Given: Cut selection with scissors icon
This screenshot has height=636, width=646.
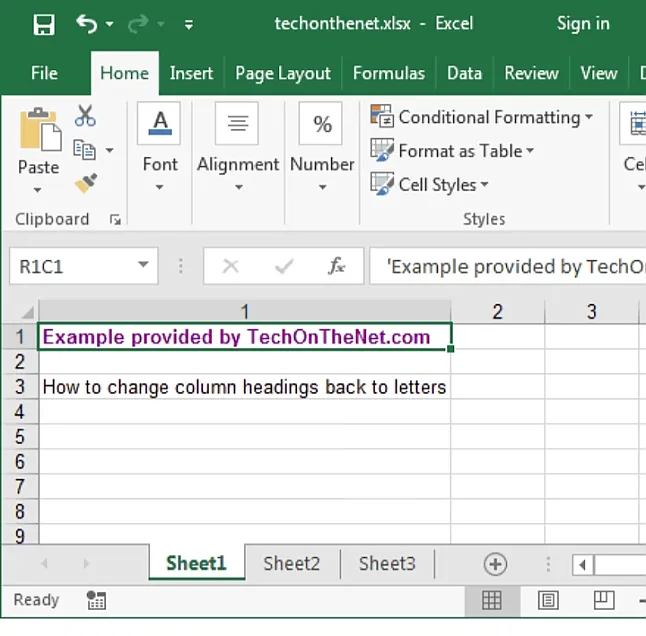Looking at the screenshot, I should tap(85, 116).
